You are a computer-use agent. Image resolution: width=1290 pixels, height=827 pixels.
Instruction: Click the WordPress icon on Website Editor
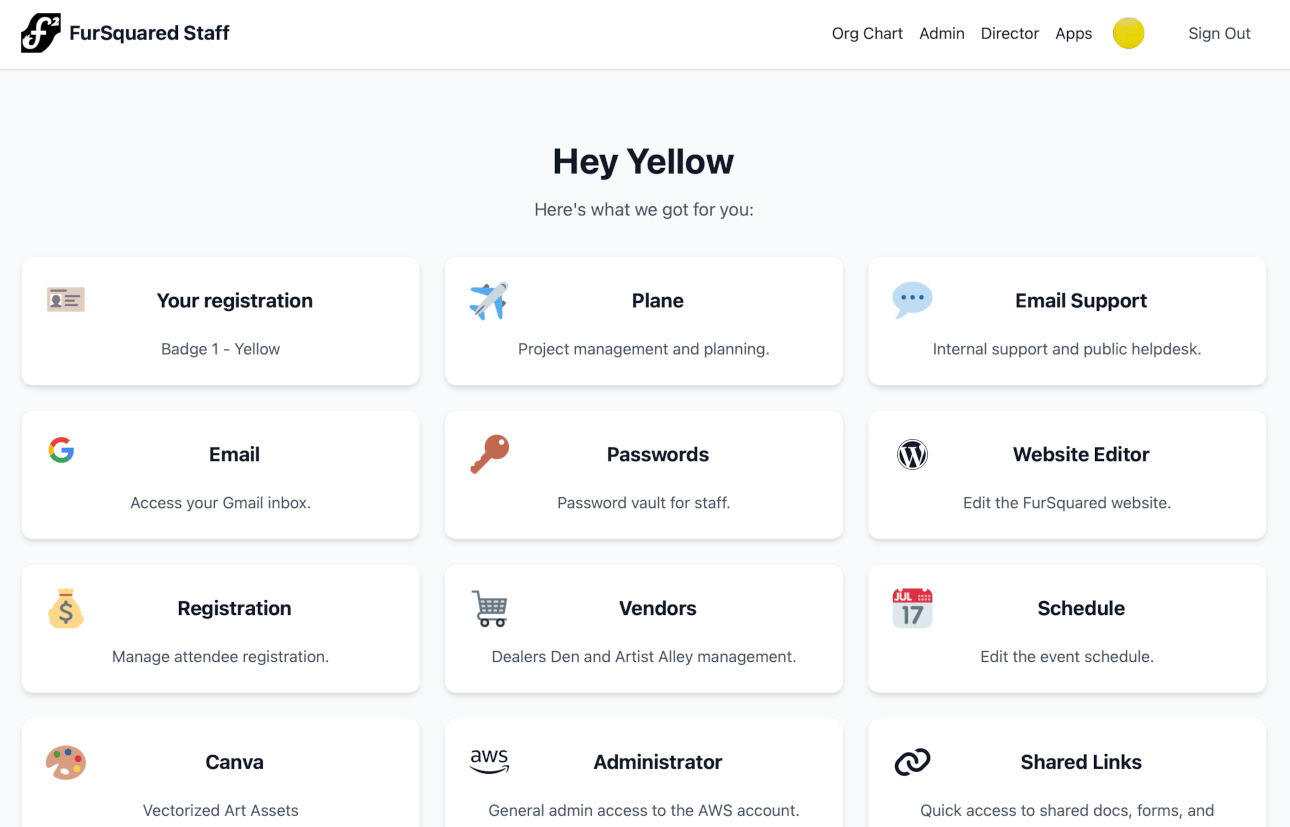pyautogui.click(x=912, y=455)
